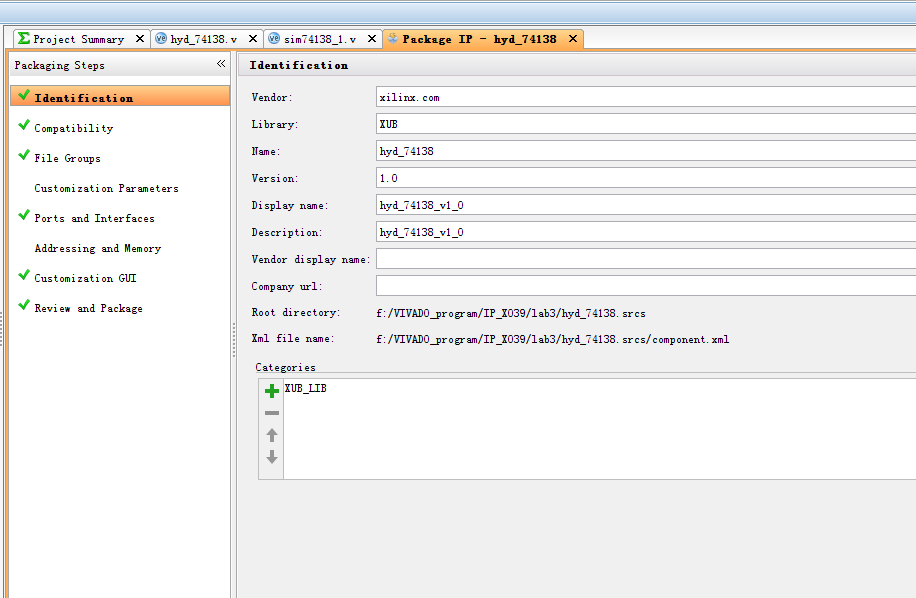916x598 pixels.
Task: Close the sim74138_1.v tab
Action: pyautogui.click(x=372, y=39)
